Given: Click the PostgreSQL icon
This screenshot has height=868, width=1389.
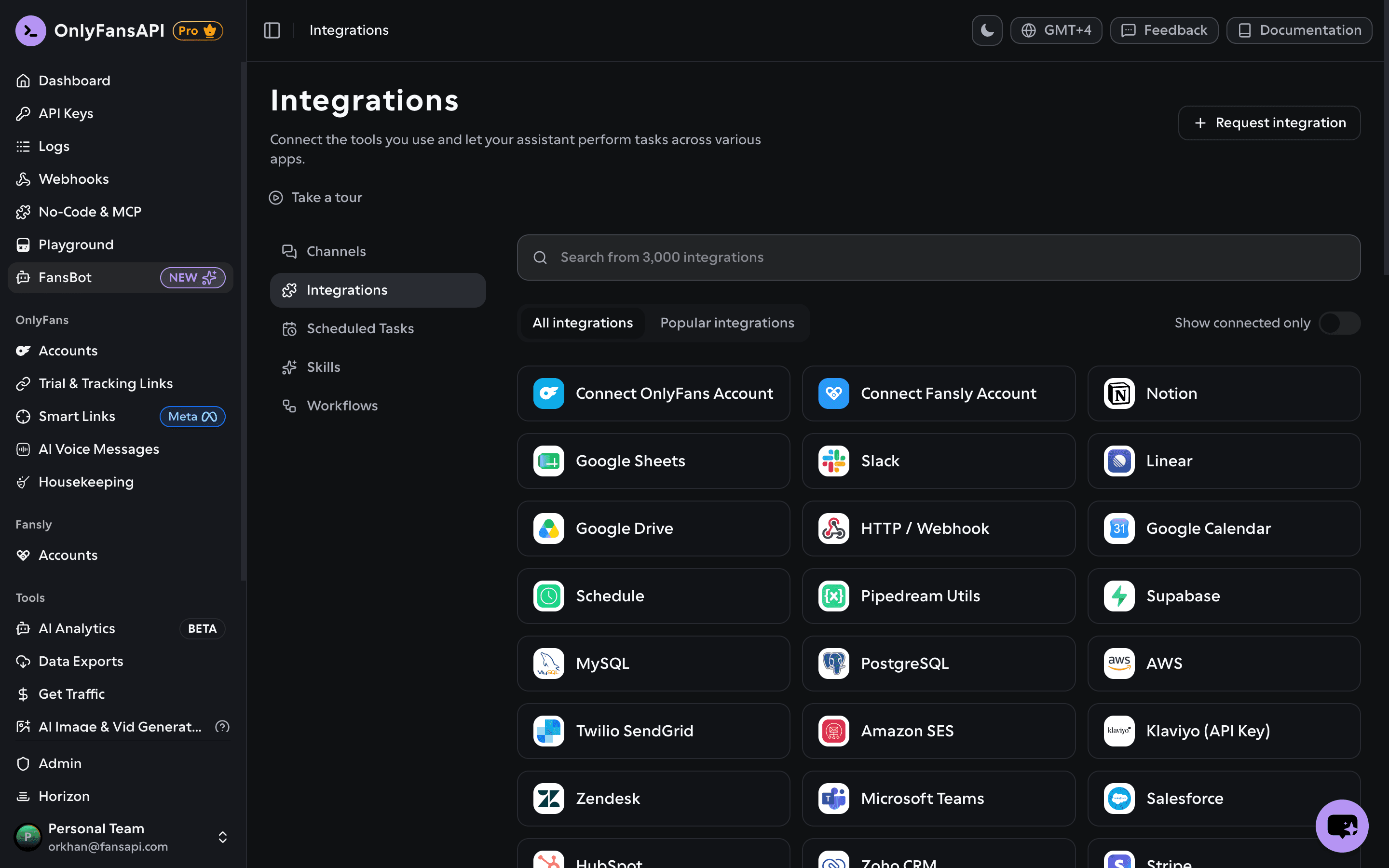Looking at the screenshot, I should [833, 664].
